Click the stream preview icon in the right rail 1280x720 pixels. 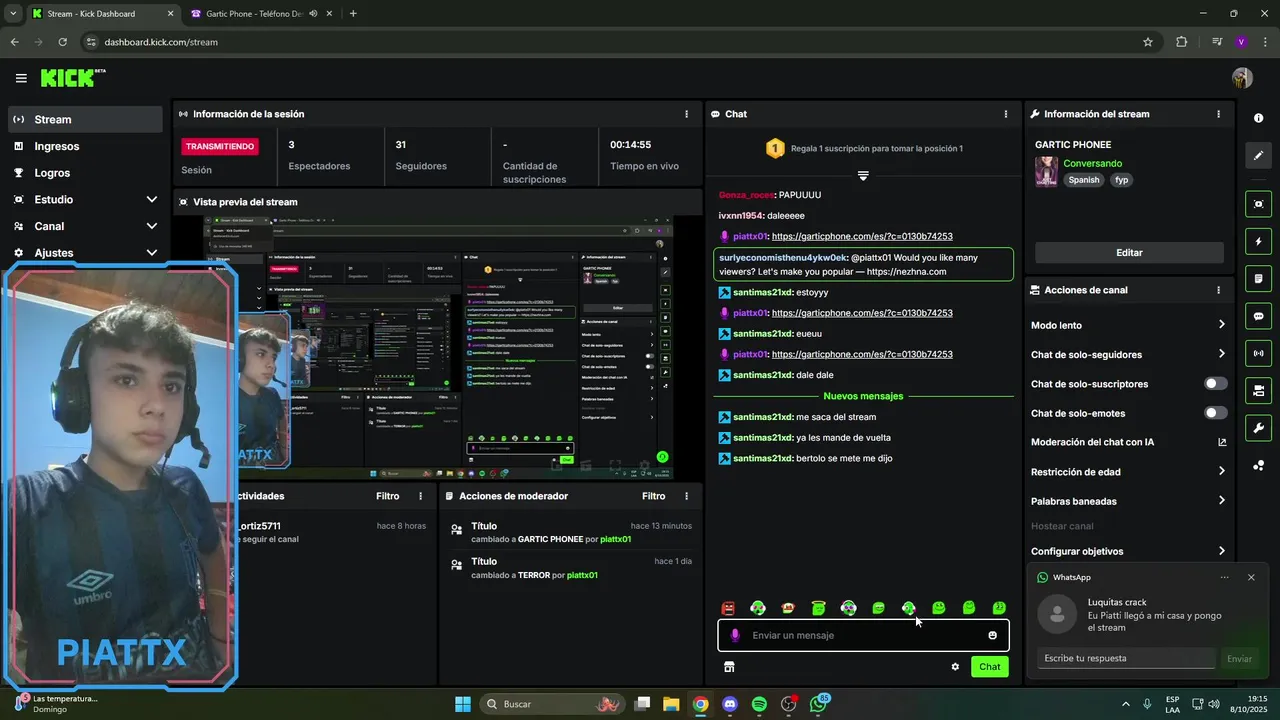tap(1258, 204)
